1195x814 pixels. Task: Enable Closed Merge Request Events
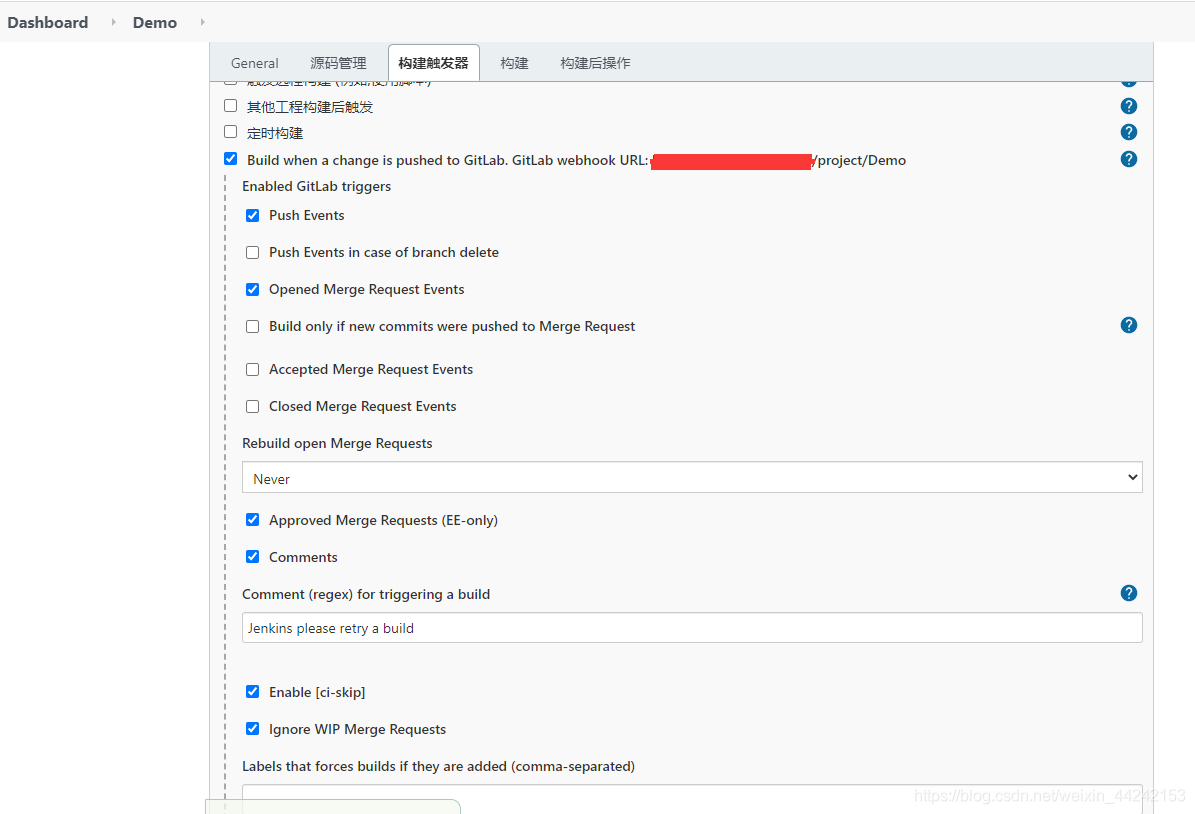click(252, 406)
